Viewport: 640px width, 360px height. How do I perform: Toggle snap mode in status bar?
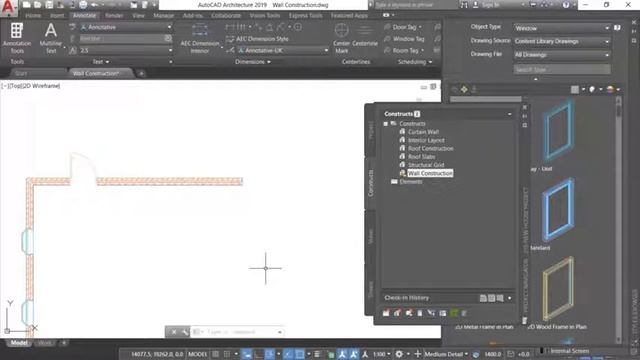[x=227, y=354]
